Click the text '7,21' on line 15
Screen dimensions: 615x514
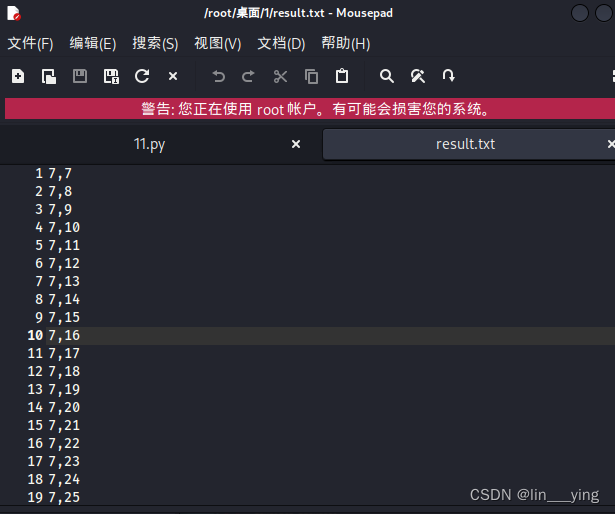coord(64,426)
